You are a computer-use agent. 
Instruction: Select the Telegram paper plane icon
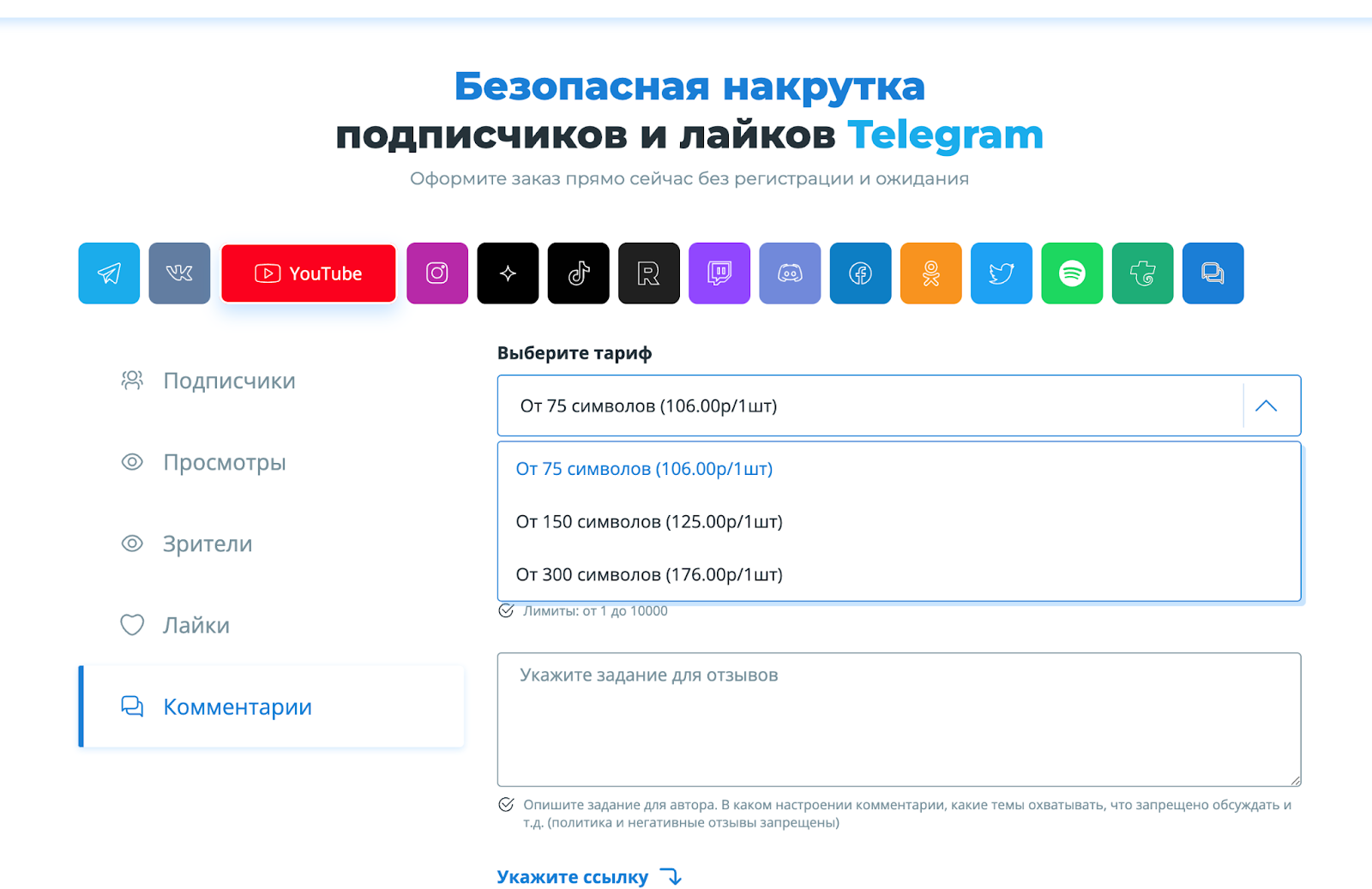tap(109, 273)
